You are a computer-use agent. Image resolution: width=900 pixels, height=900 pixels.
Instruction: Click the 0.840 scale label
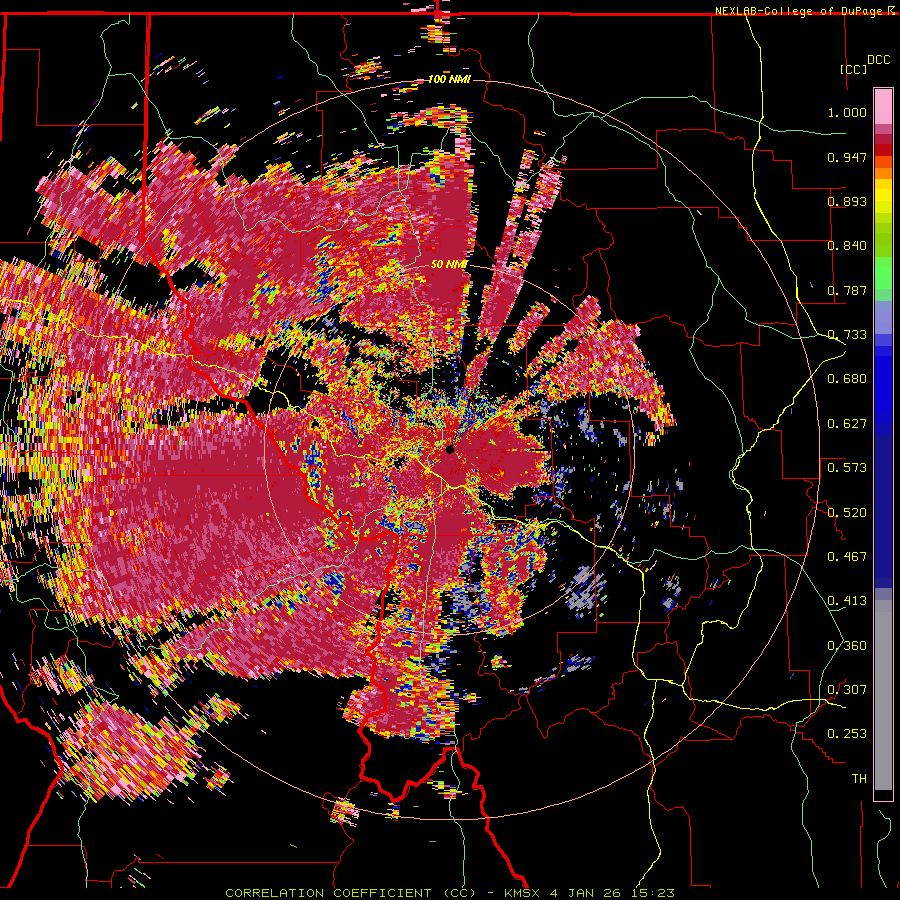847,246
